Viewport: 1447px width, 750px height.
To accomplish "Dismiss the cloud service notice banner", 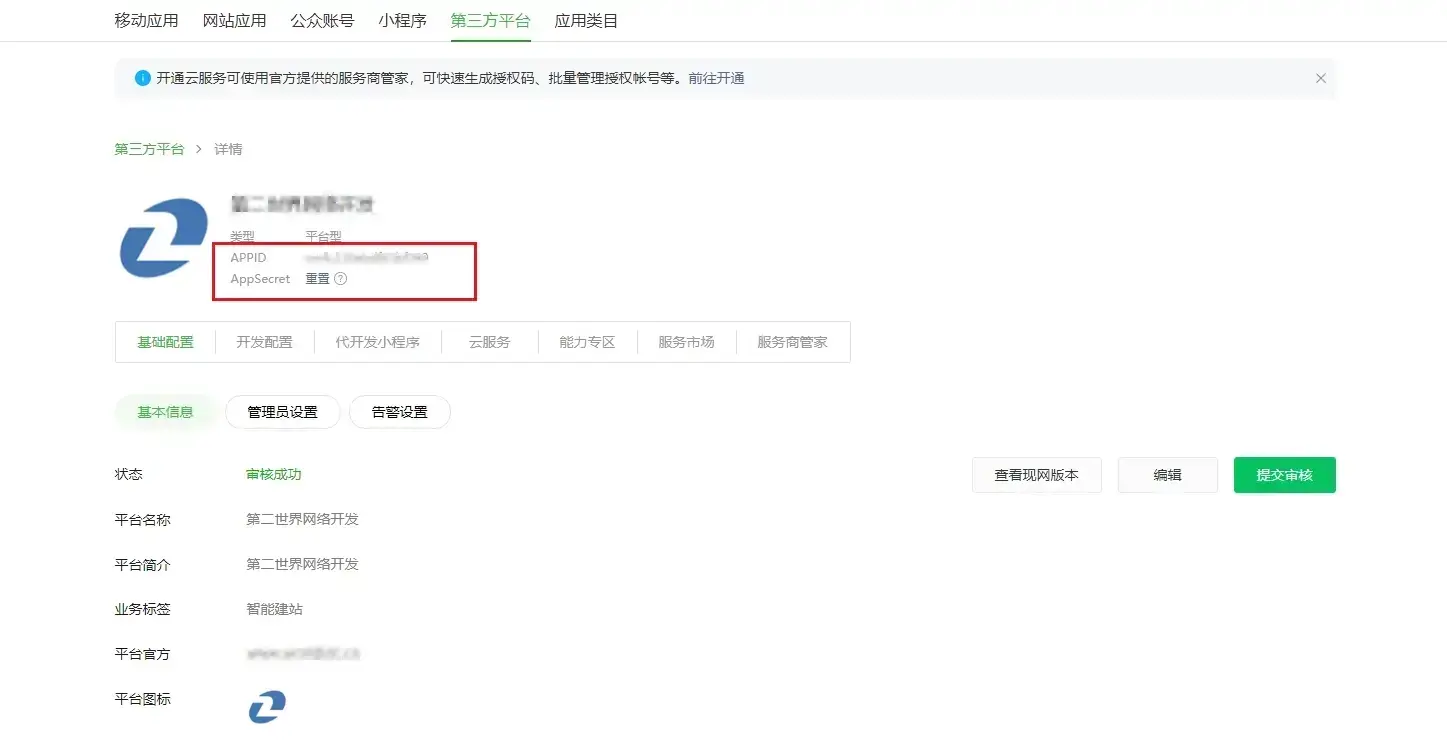I will point(1320,78).
